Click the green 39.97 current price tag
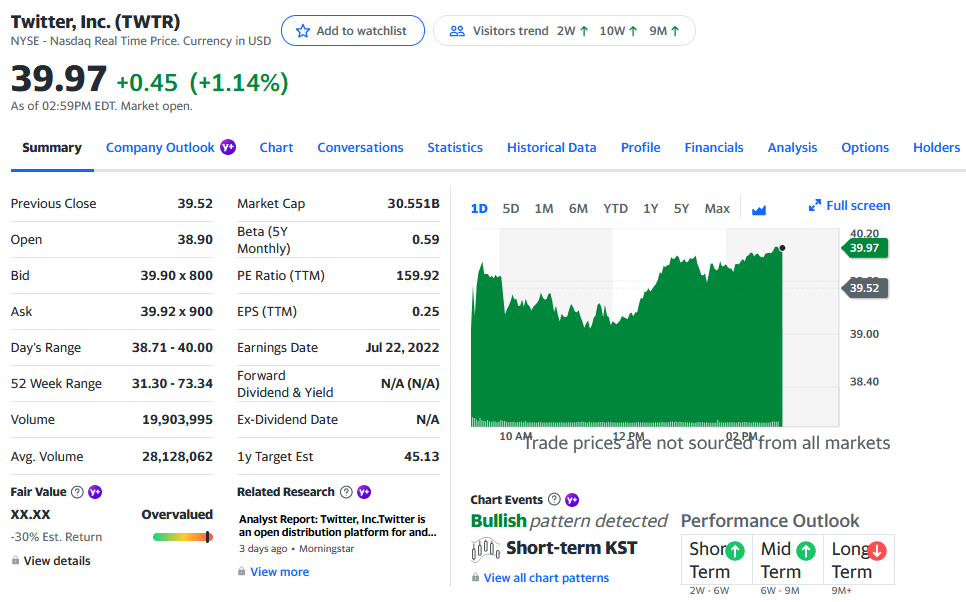This screenshot has width=966, height=602. click(865, 248)
